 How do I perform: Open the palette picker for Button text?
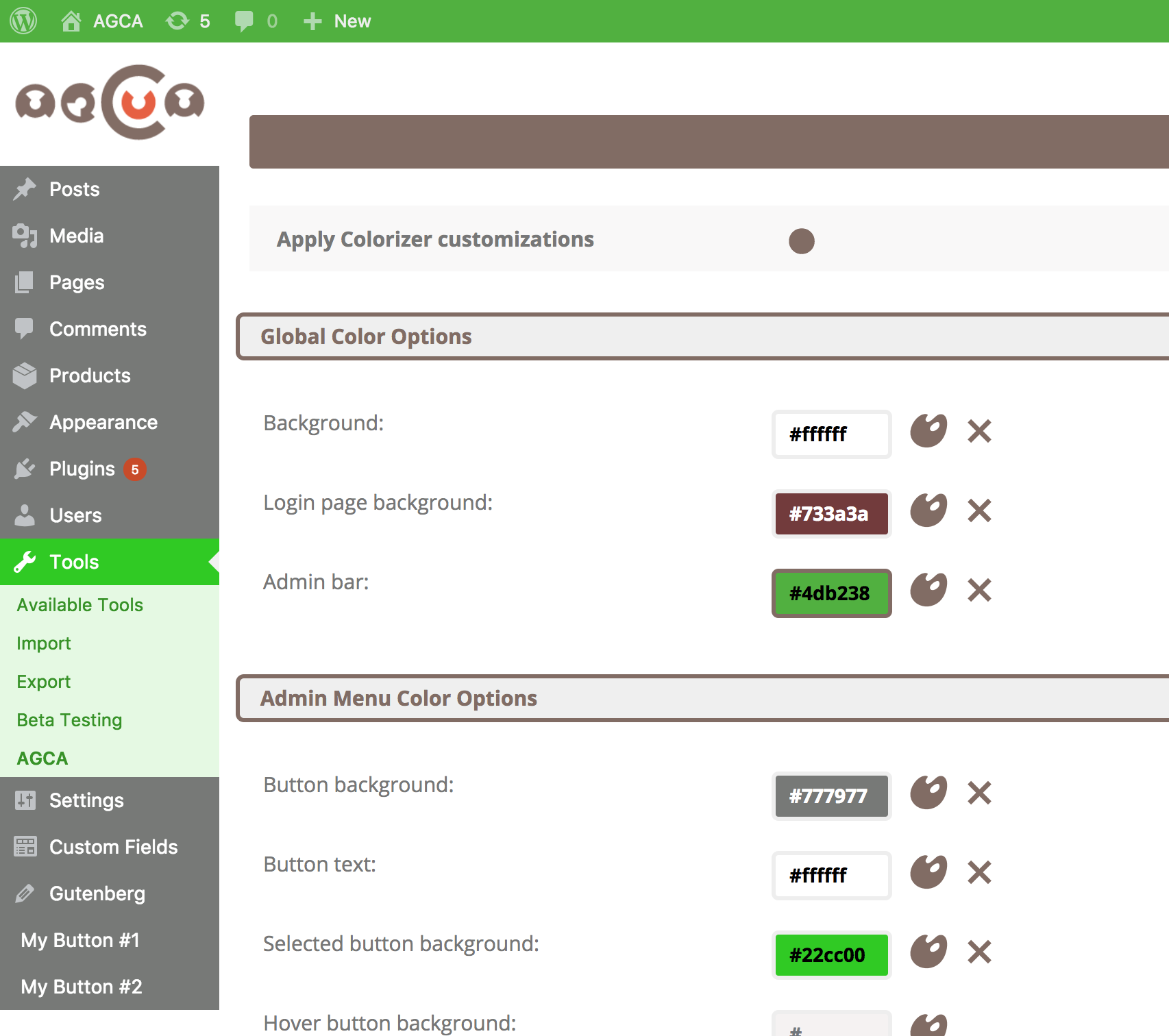(929, 872)
